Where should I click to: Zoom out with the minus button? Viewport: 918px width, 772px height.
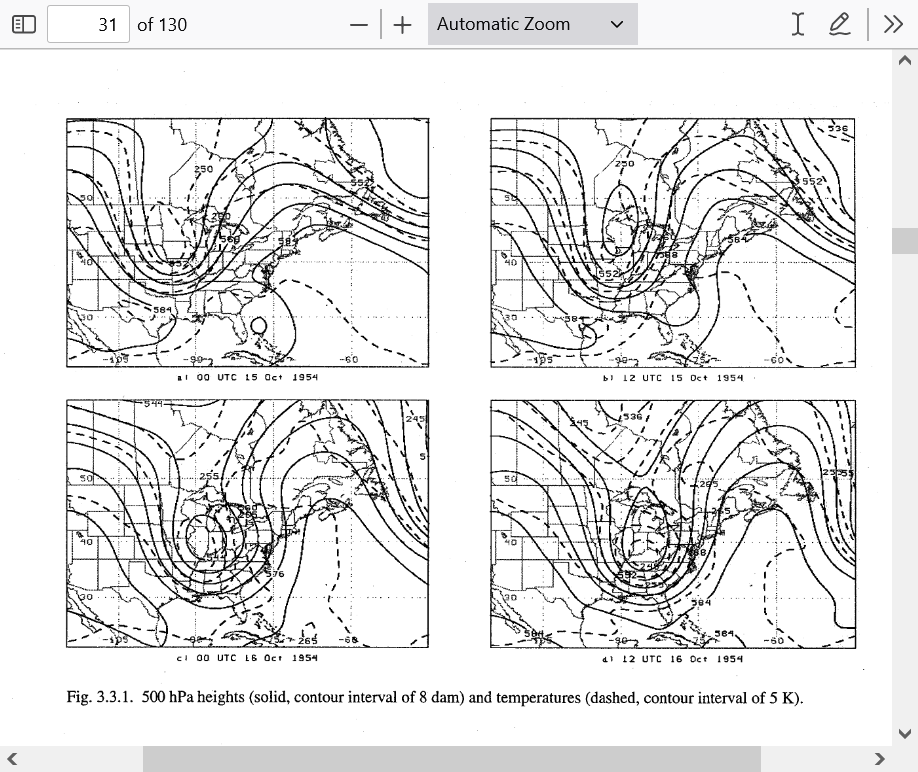(360, 24)
